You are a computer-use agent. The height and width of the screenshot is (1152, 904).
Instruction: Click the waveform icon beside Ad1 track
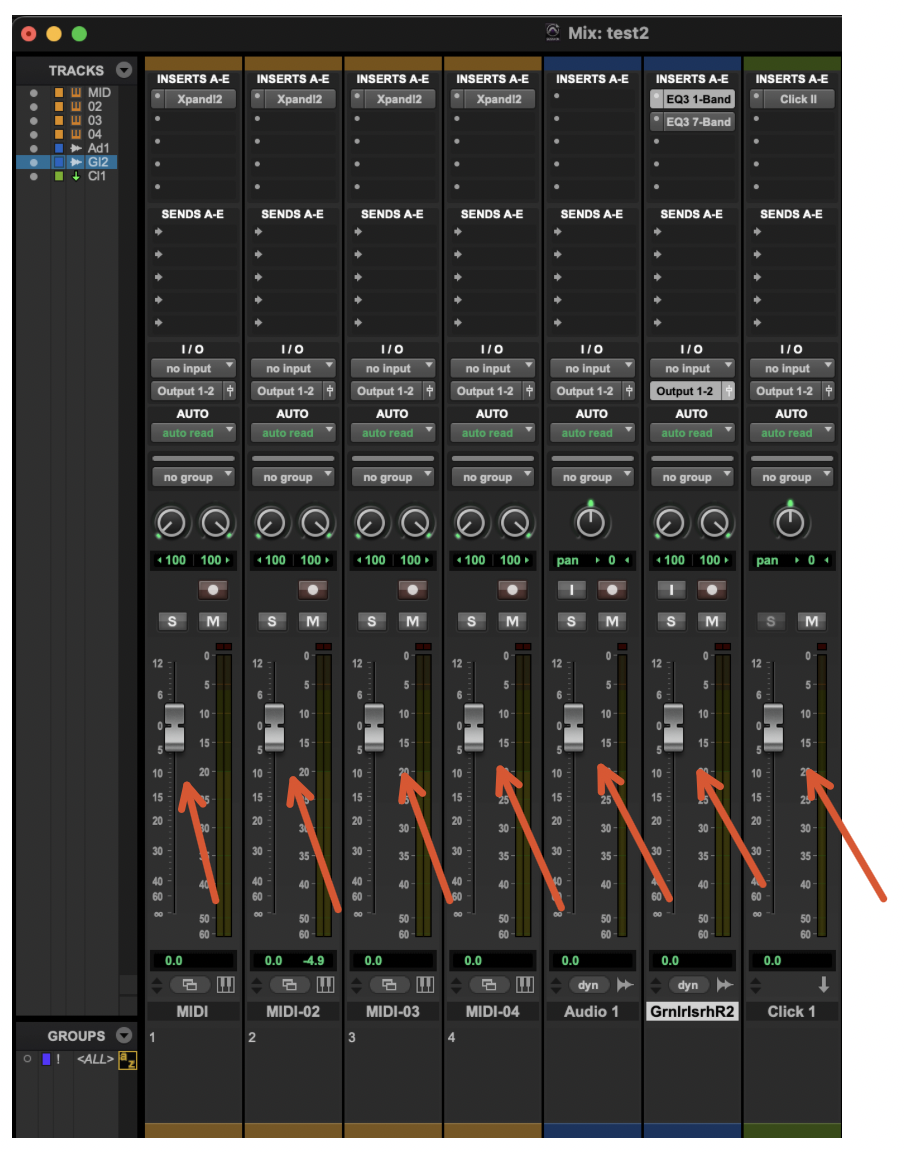coord(75,148)
